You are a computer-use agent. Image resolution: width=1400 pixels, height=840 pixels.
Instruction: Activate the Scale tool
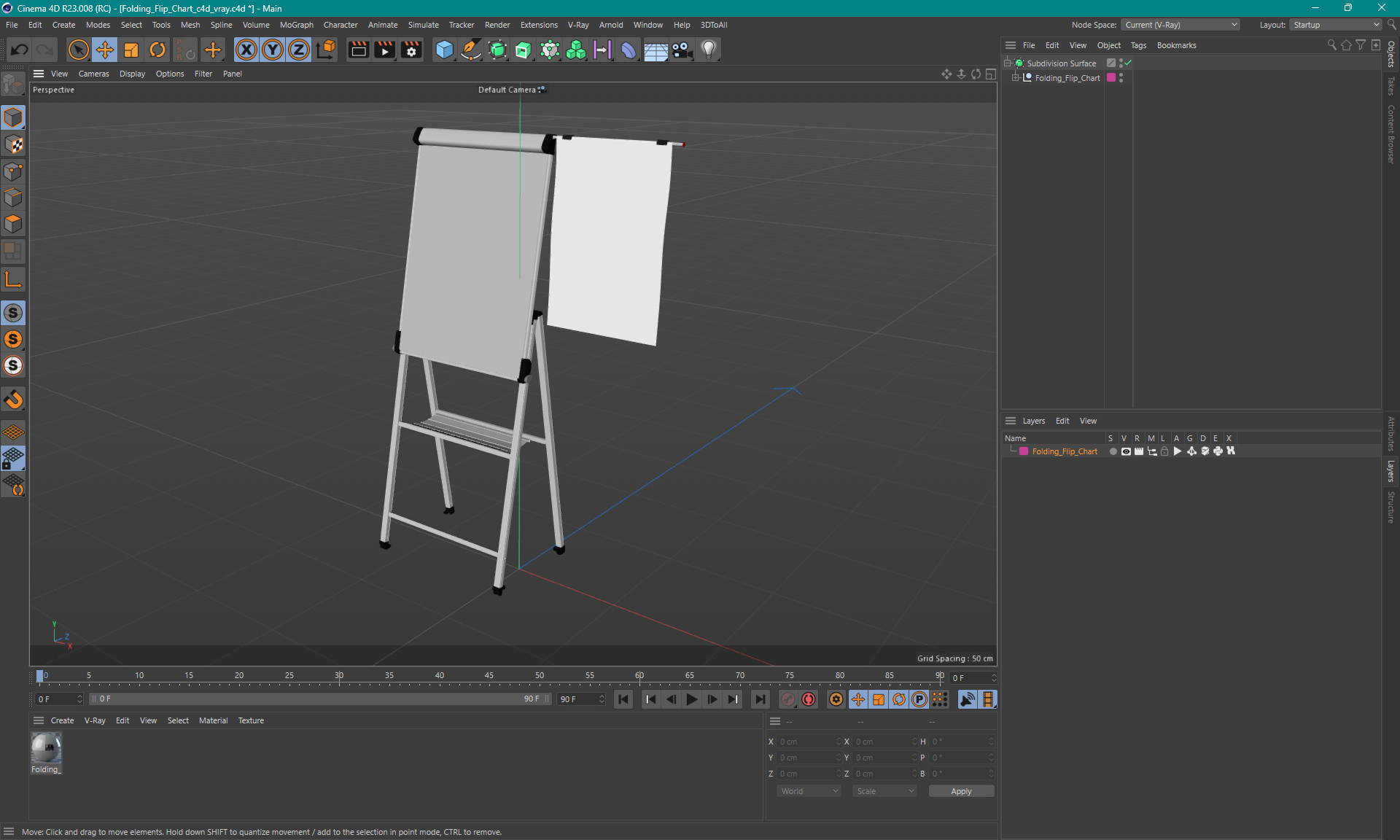pyautogui.click(x=131, y=50)
